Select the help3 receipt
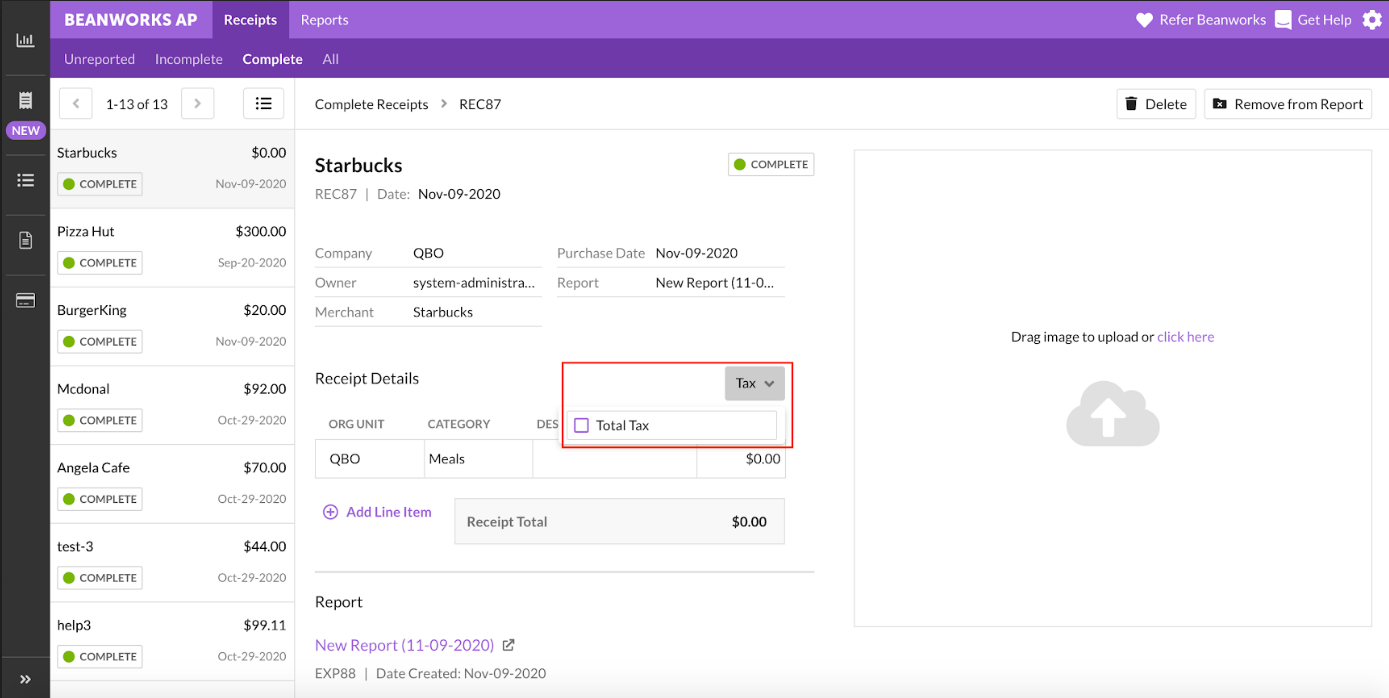Viewport: 1389px width, 698px height. point(172,642)
